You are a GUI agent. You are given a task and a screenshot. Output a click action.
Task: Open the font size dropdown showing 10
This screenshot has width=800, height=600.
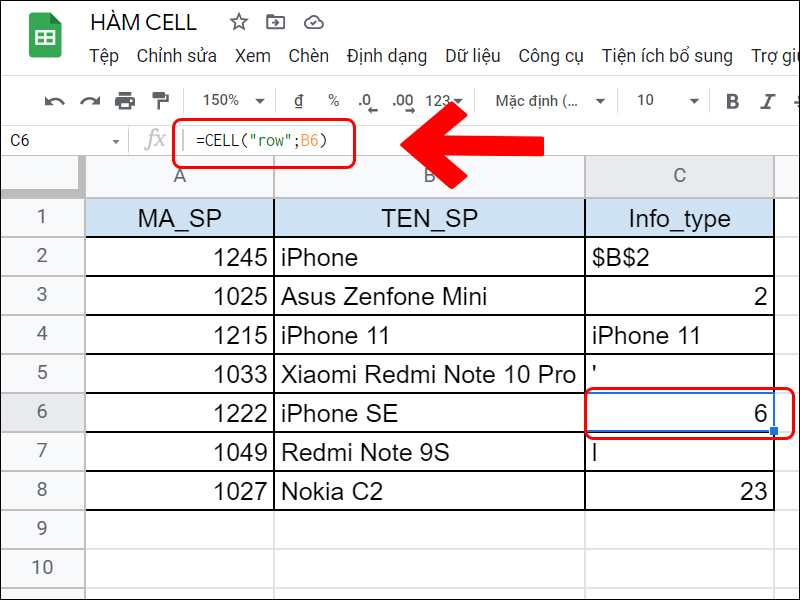tap(662, 100)
